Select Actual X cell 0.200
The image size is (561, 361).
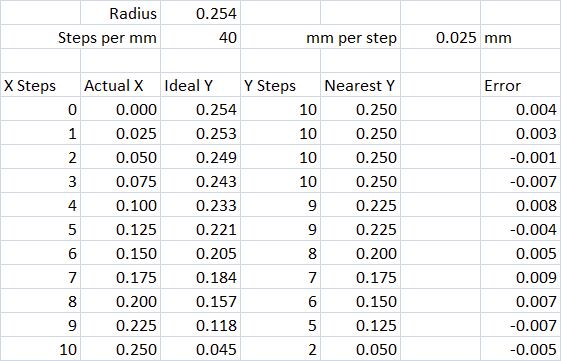(121, 301)
